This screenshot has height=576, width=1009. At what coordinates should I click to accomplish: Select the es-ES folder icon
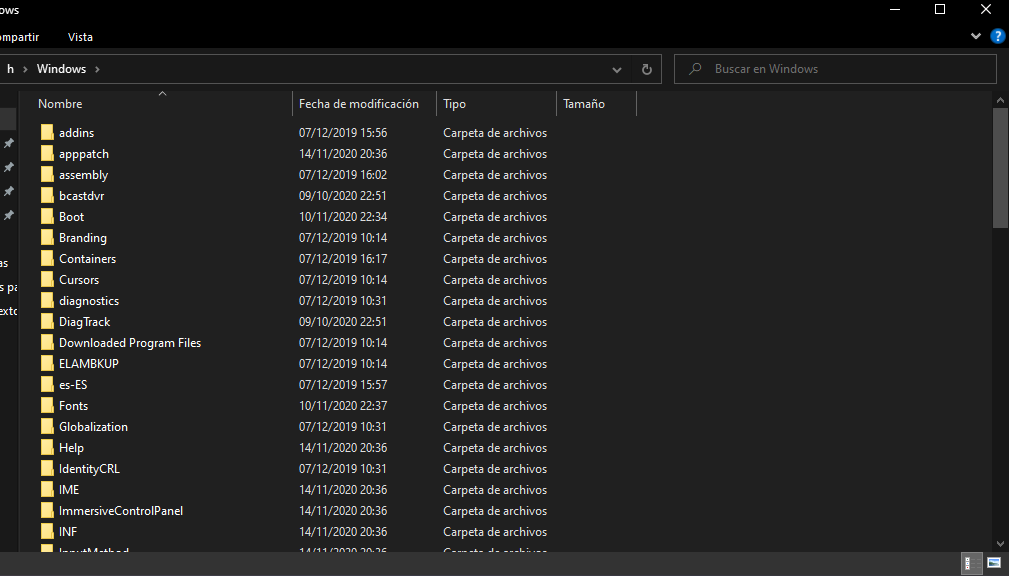(x=47, y=385)
